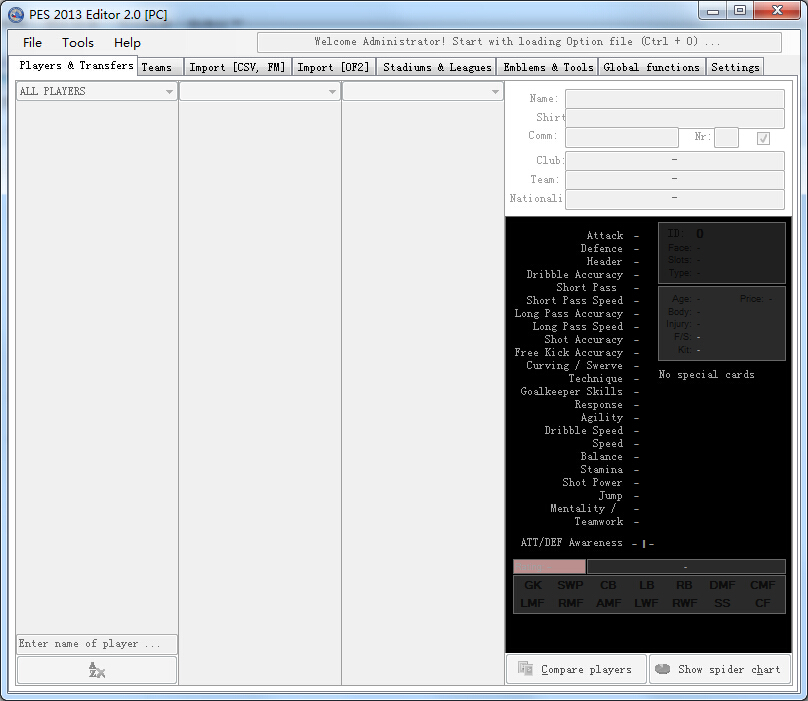Image resolution: width=808 pixels, height=701 pixels.
Task: Toggle the CF position cell
Action: [762, 602]
